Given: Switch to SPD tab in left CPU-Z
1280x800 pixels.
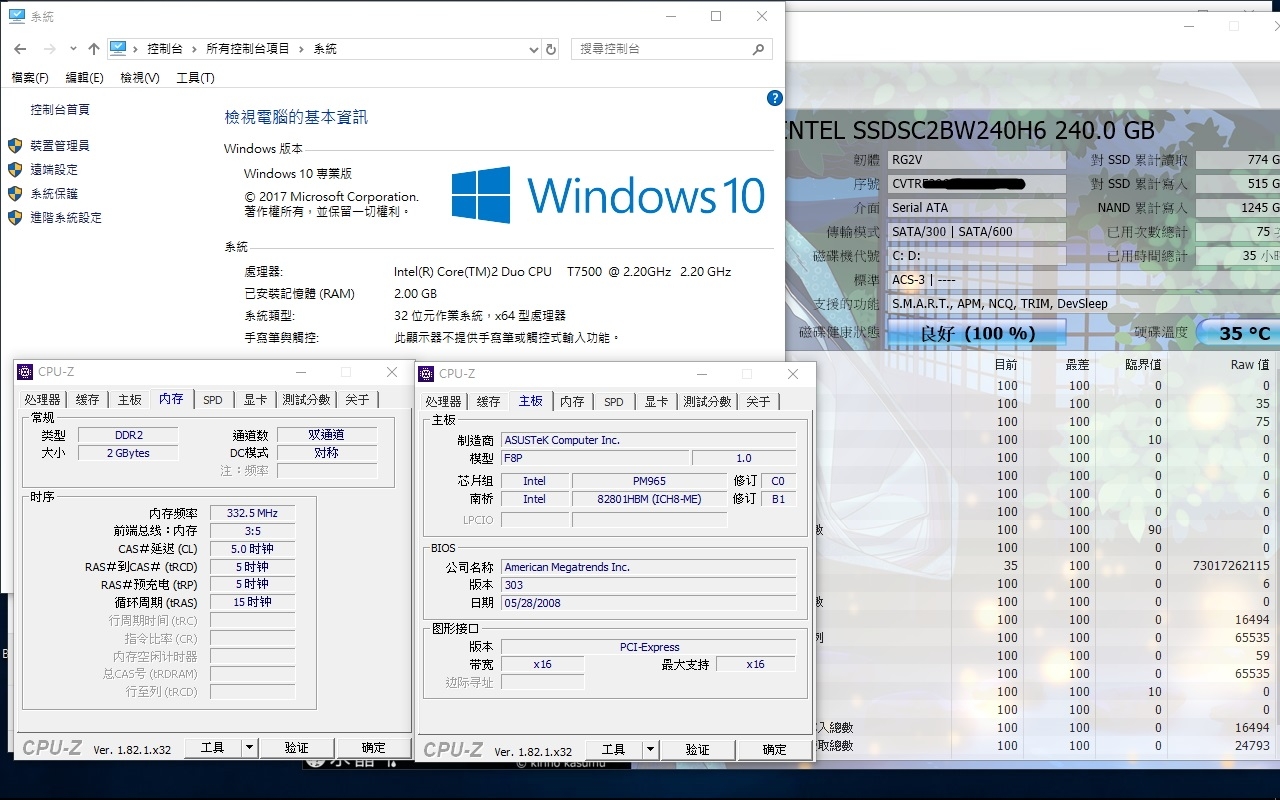Looking at the screenshot, I should tap(213, 399).
